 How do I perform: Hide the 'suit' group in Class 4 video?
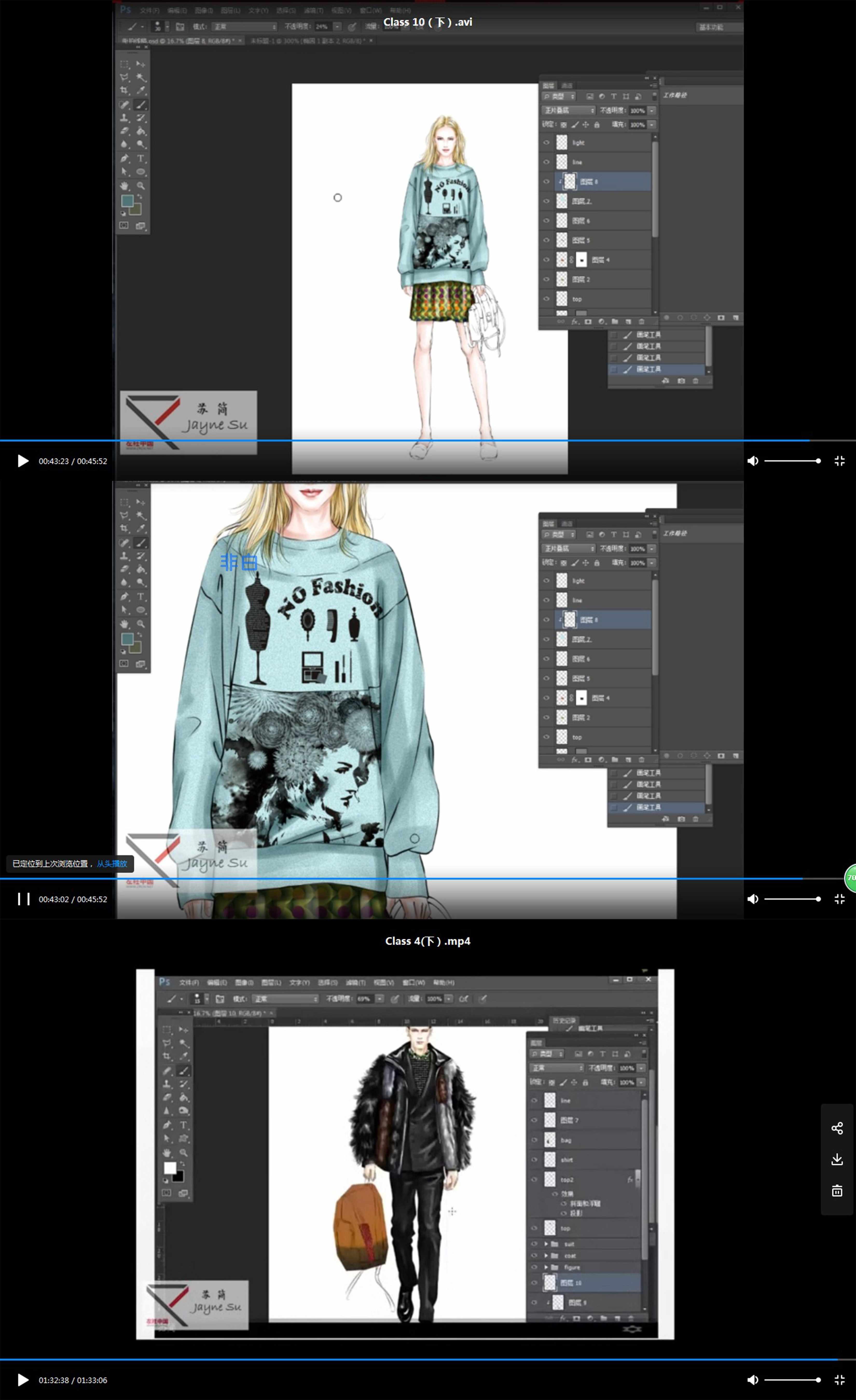(534, 1244)
